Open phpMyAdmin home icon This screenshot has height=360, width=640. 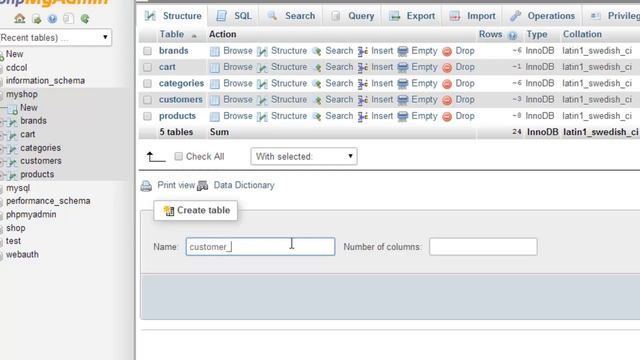[x=20, y=18]
